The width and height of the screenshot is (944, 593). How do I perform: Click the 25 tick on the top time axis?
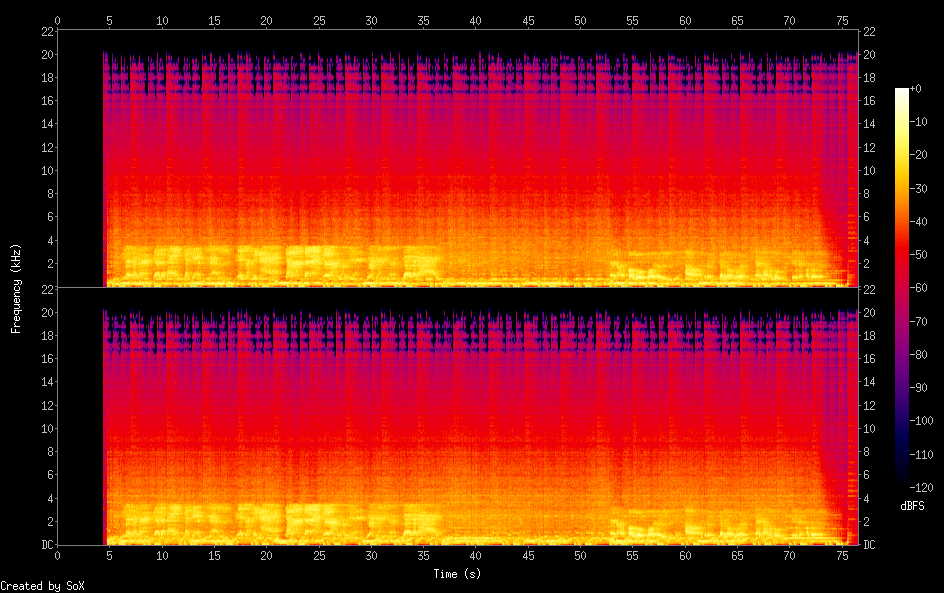point(319,20)
